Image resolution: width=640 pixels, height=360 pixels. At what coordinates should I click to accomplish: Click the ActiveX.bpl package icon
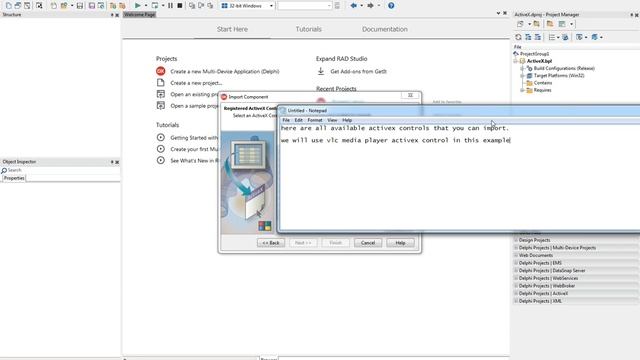[522, 61]
